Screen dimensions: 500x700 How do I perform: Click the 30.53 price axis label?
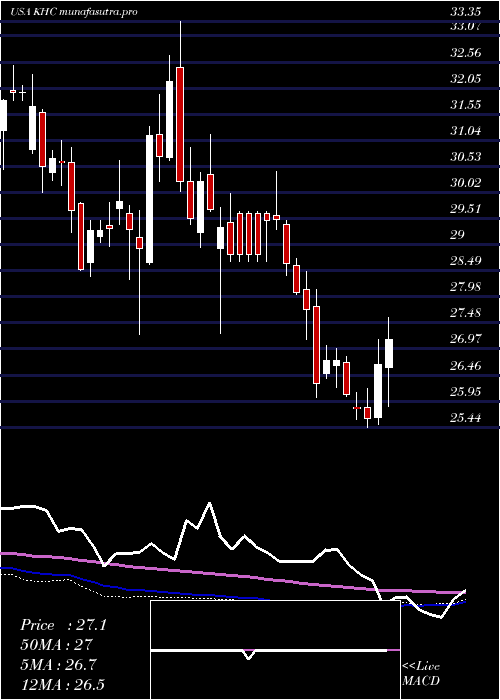point(466,157)
